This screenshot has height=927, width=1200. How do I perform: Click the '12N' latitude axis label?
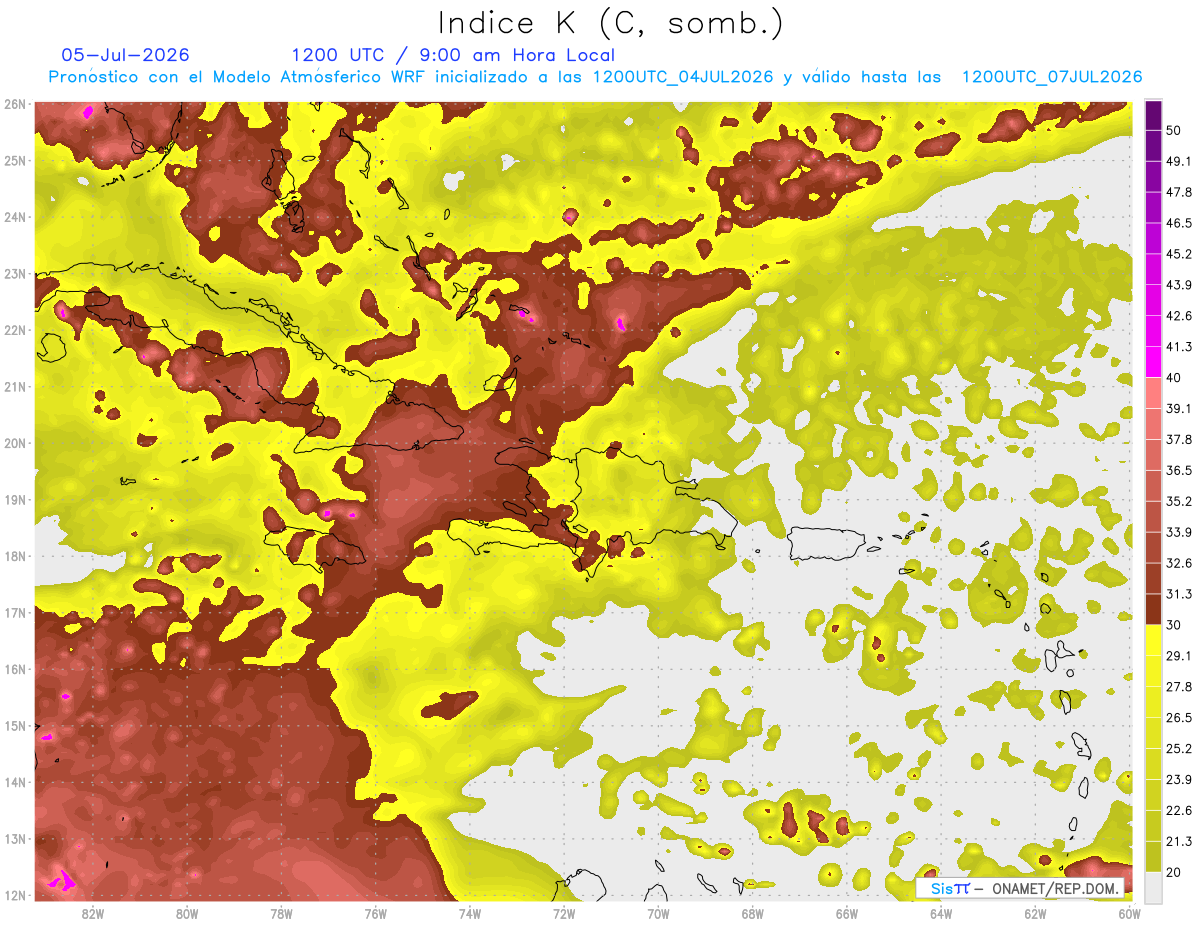[x=15, y=895]
